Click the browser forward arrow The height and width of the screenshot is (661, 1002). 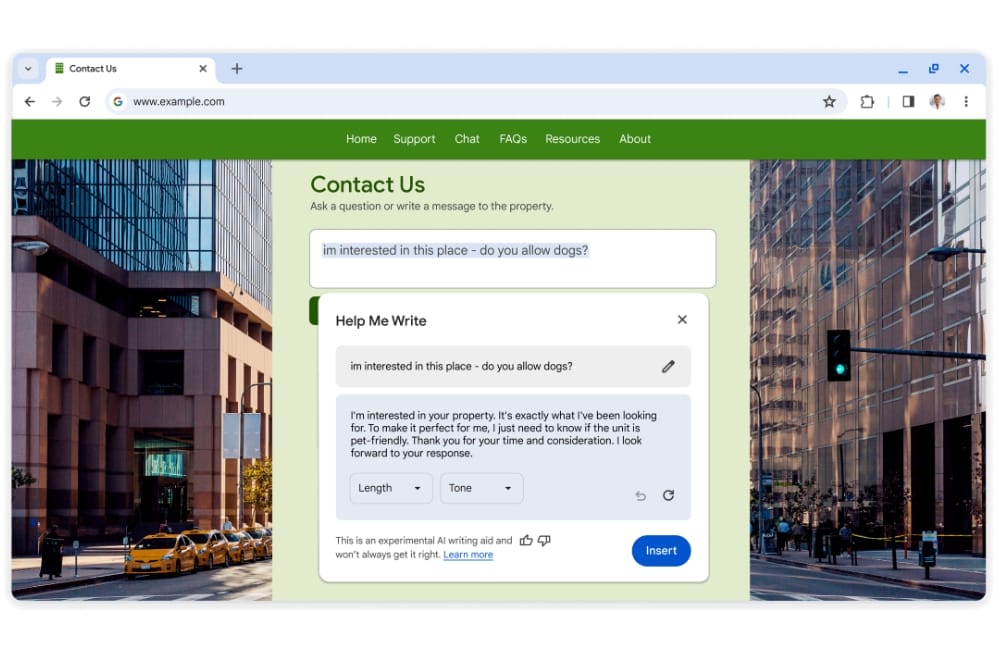(57, 102)
